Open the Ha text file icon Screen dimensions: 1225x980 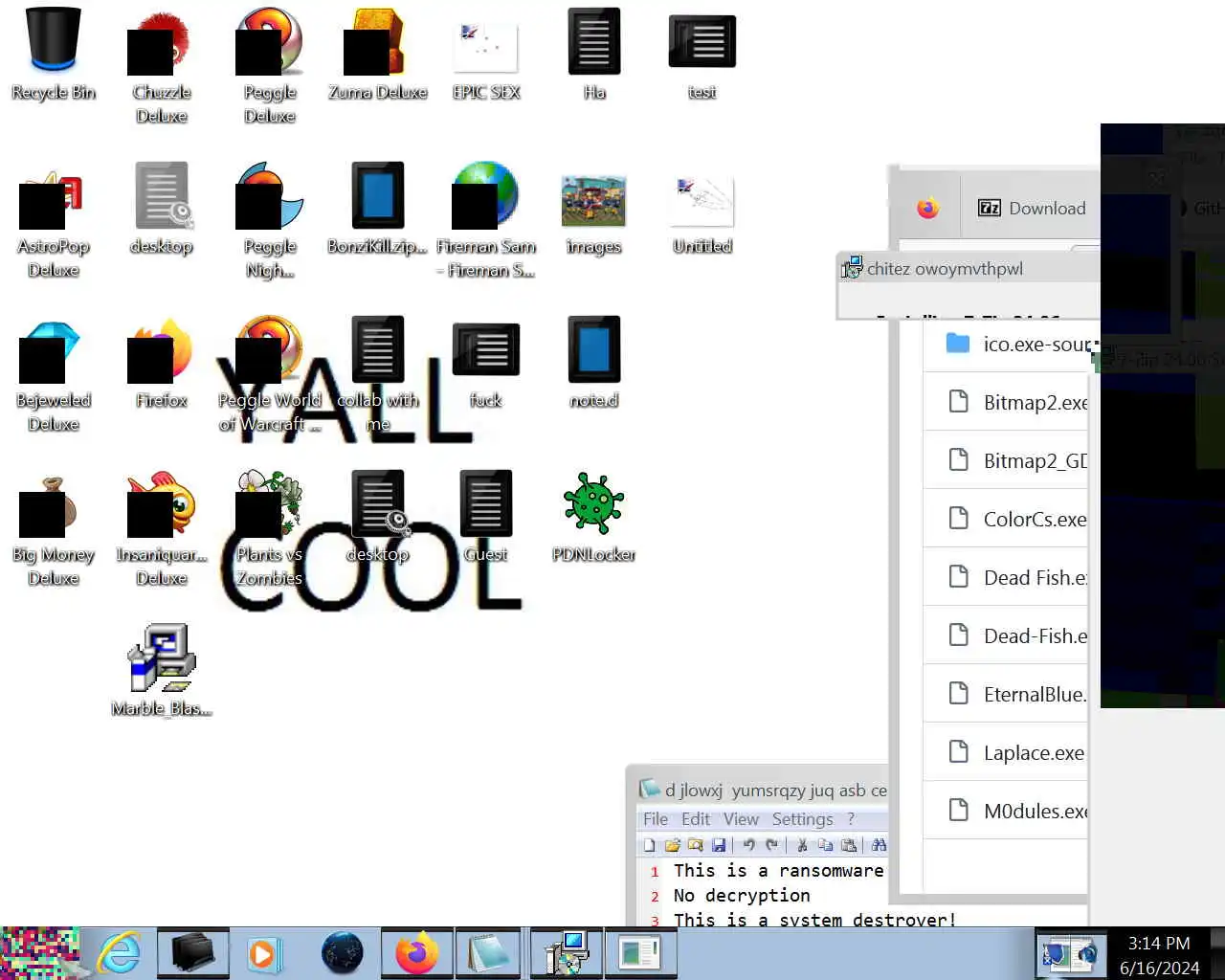(594, 54)
